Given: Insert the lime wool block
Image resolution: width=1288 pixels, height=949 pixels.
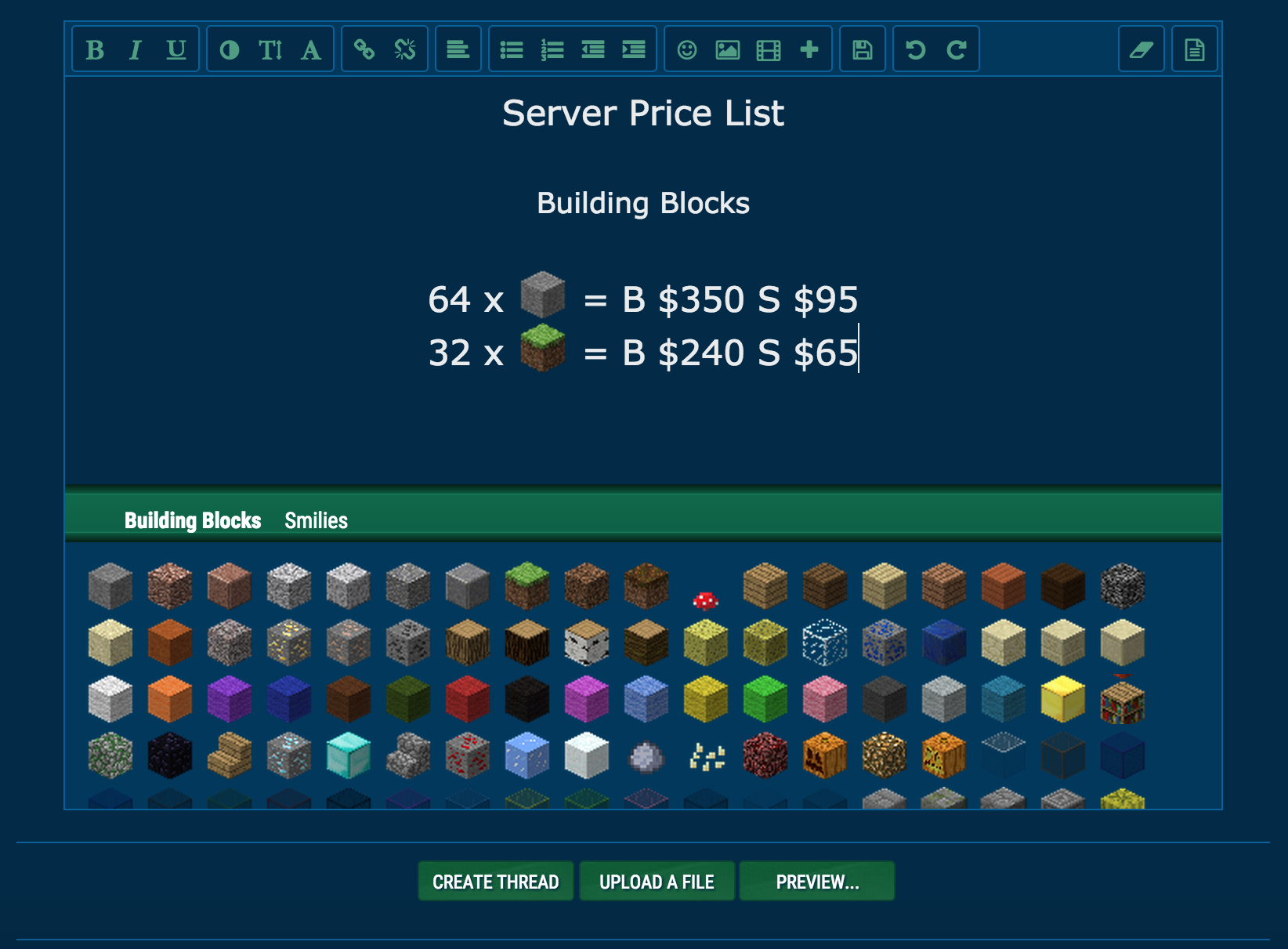Looking at the screenshot, I should 765,698.
